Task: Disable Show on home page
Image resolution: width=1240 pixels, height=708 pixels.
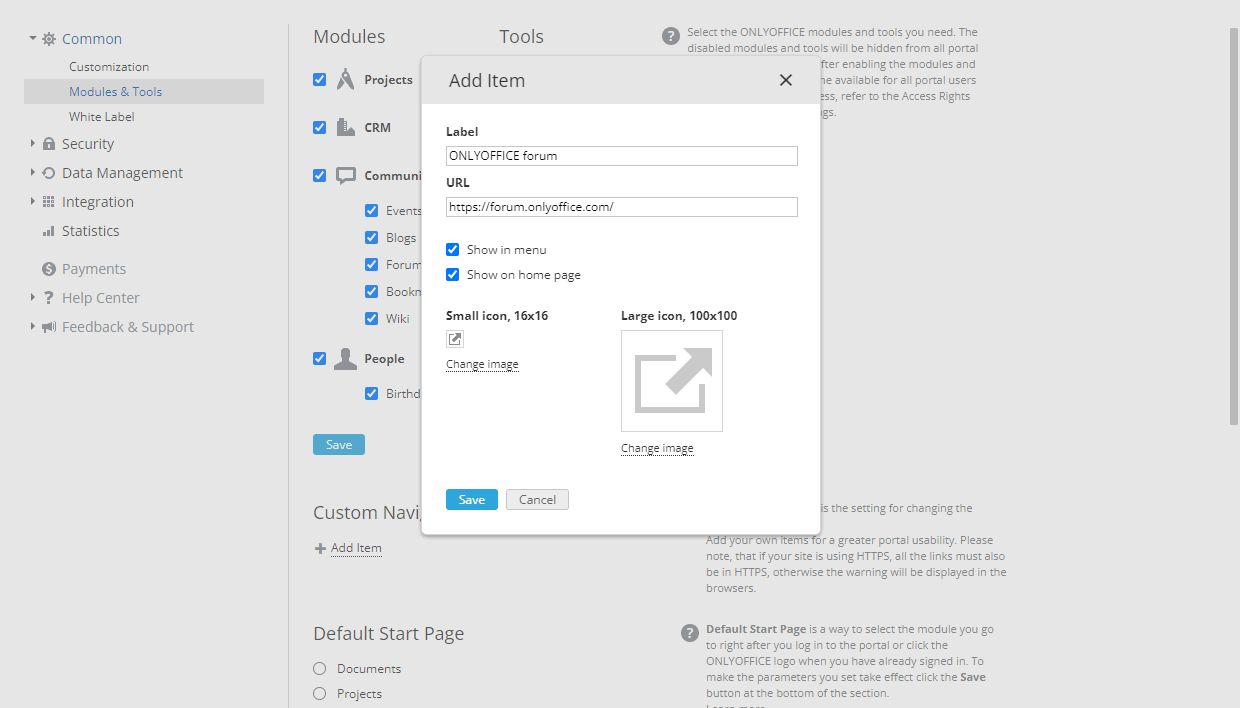Action: (452, 274)
